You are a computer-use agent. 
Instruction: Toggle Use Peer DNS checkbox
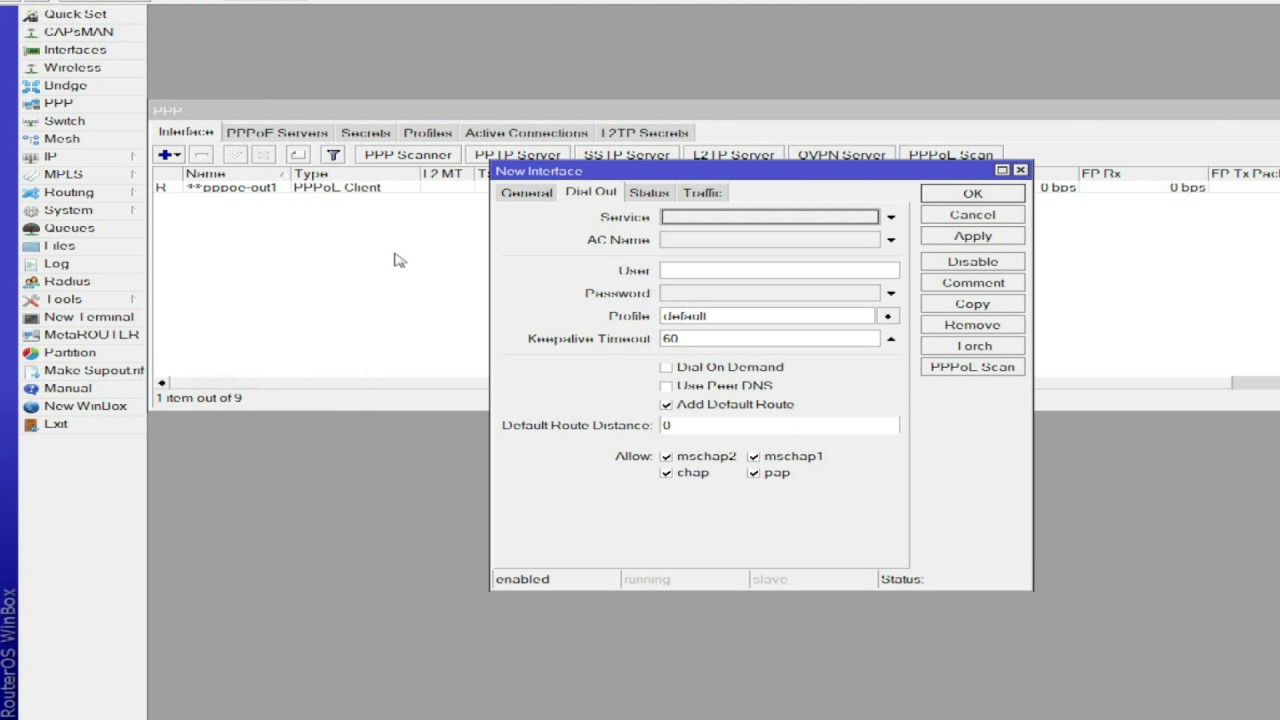666,386
